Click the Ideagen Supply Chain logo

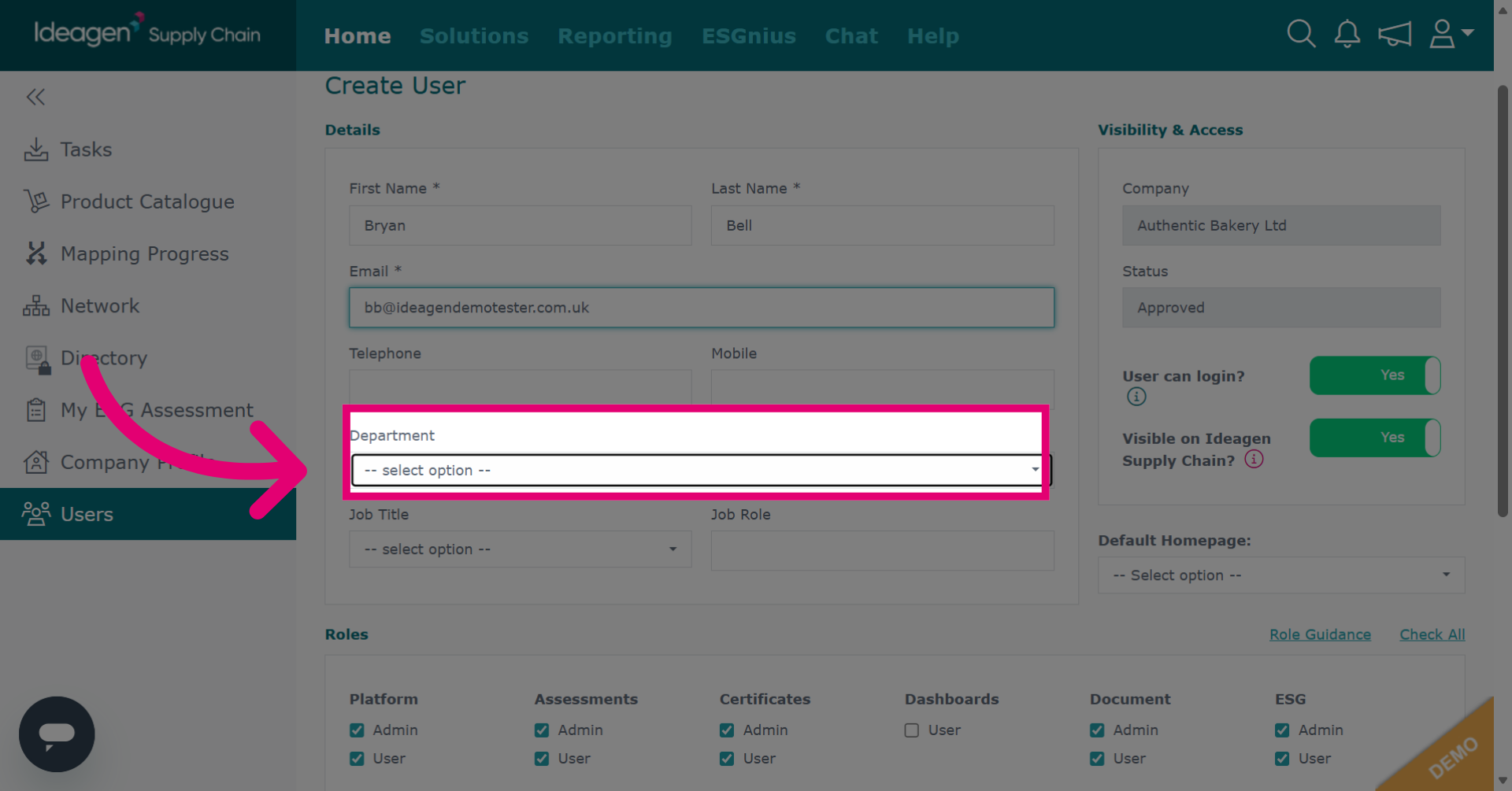pos(147,32)
